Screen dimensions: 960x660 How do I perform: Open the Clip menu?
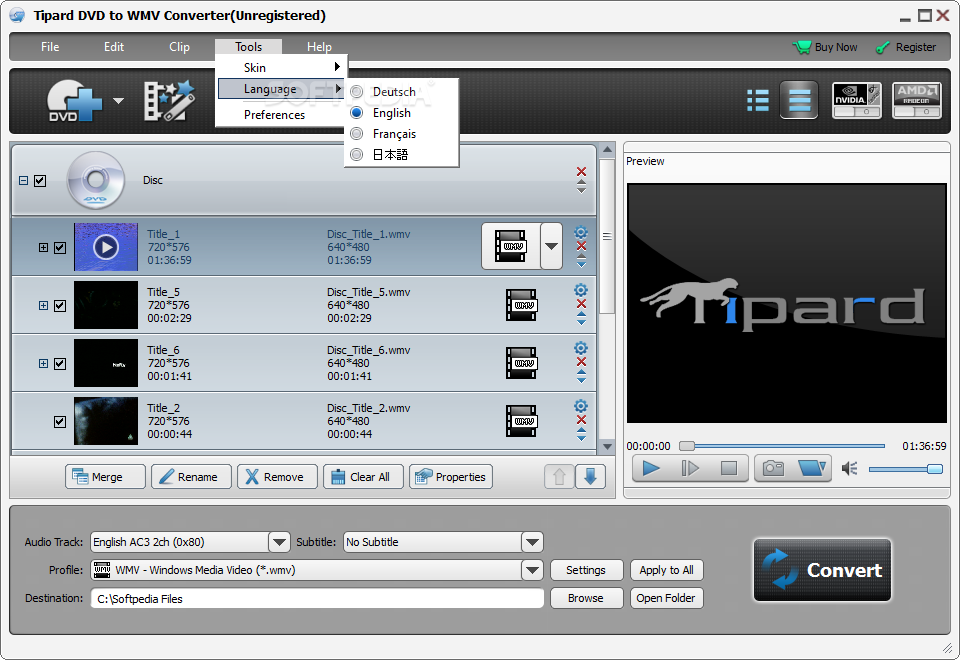click(179, 47)
